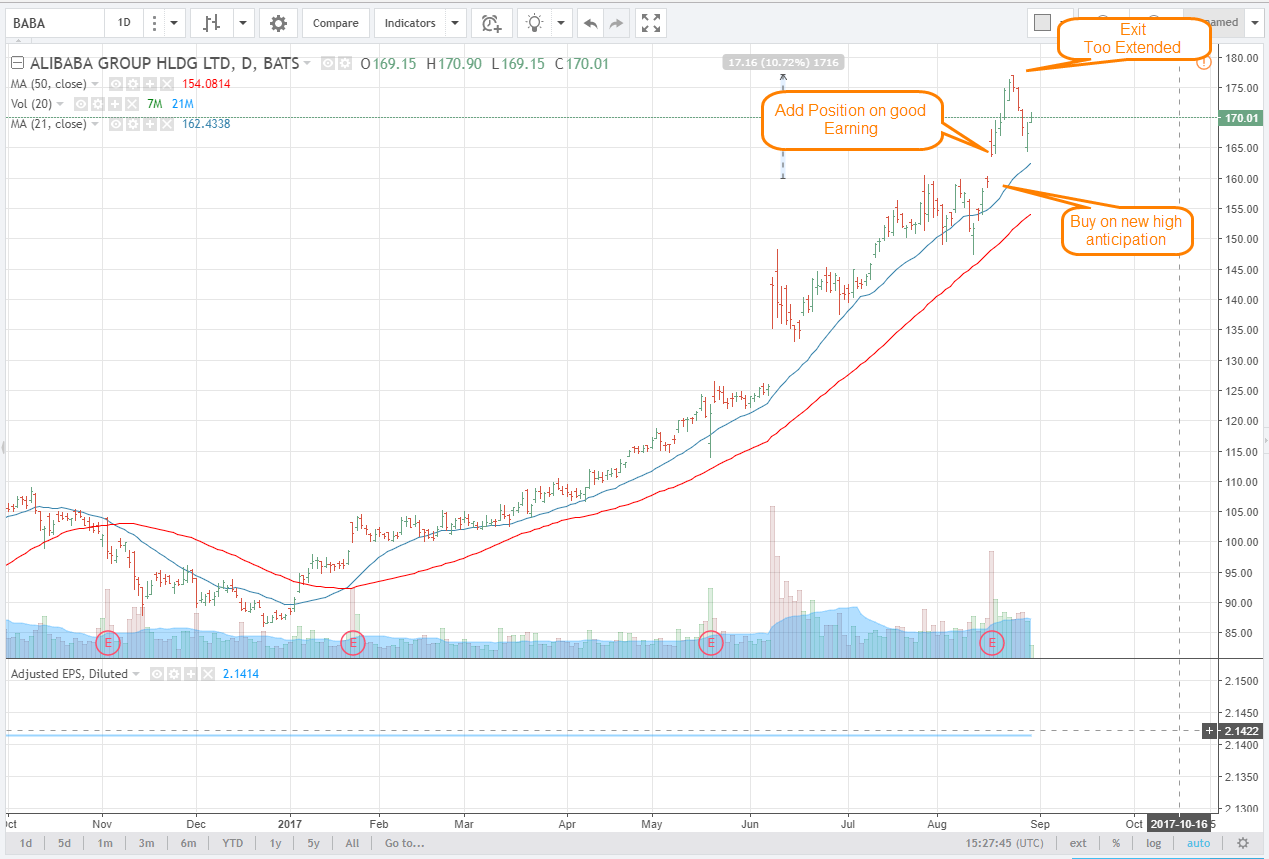Click the earnings E marker in May
1269x859 pixels.
710,643
